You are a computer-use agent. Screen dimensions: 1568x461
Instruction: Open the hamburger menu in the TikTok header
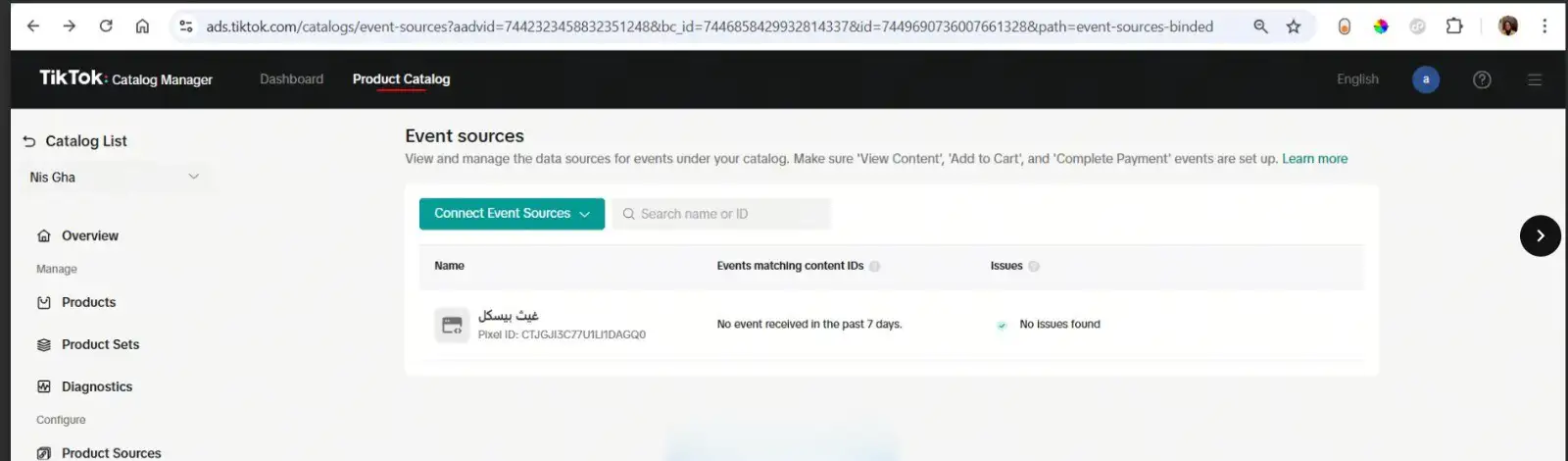click(x=1535, y=79)
